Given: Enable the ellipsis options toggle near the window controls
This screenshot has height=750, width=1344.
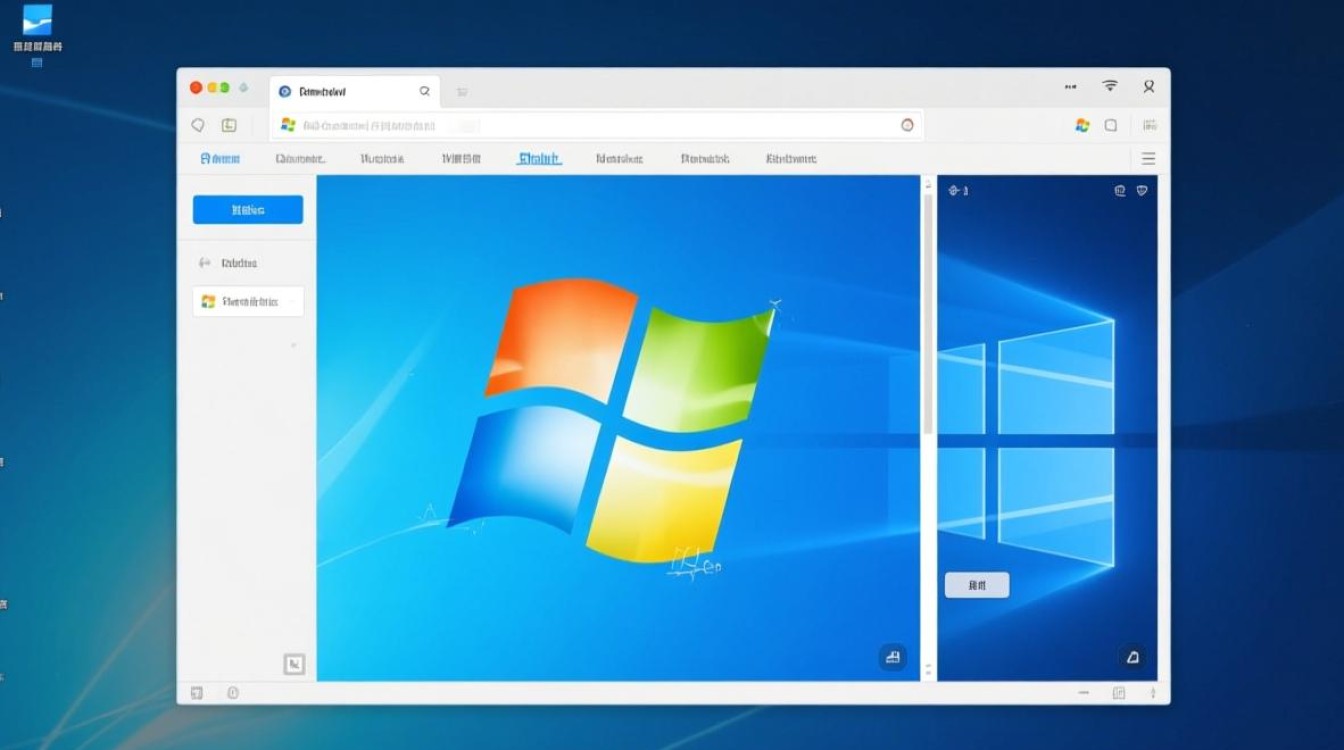Looking at the screenshot, I should coord(1070,87).
